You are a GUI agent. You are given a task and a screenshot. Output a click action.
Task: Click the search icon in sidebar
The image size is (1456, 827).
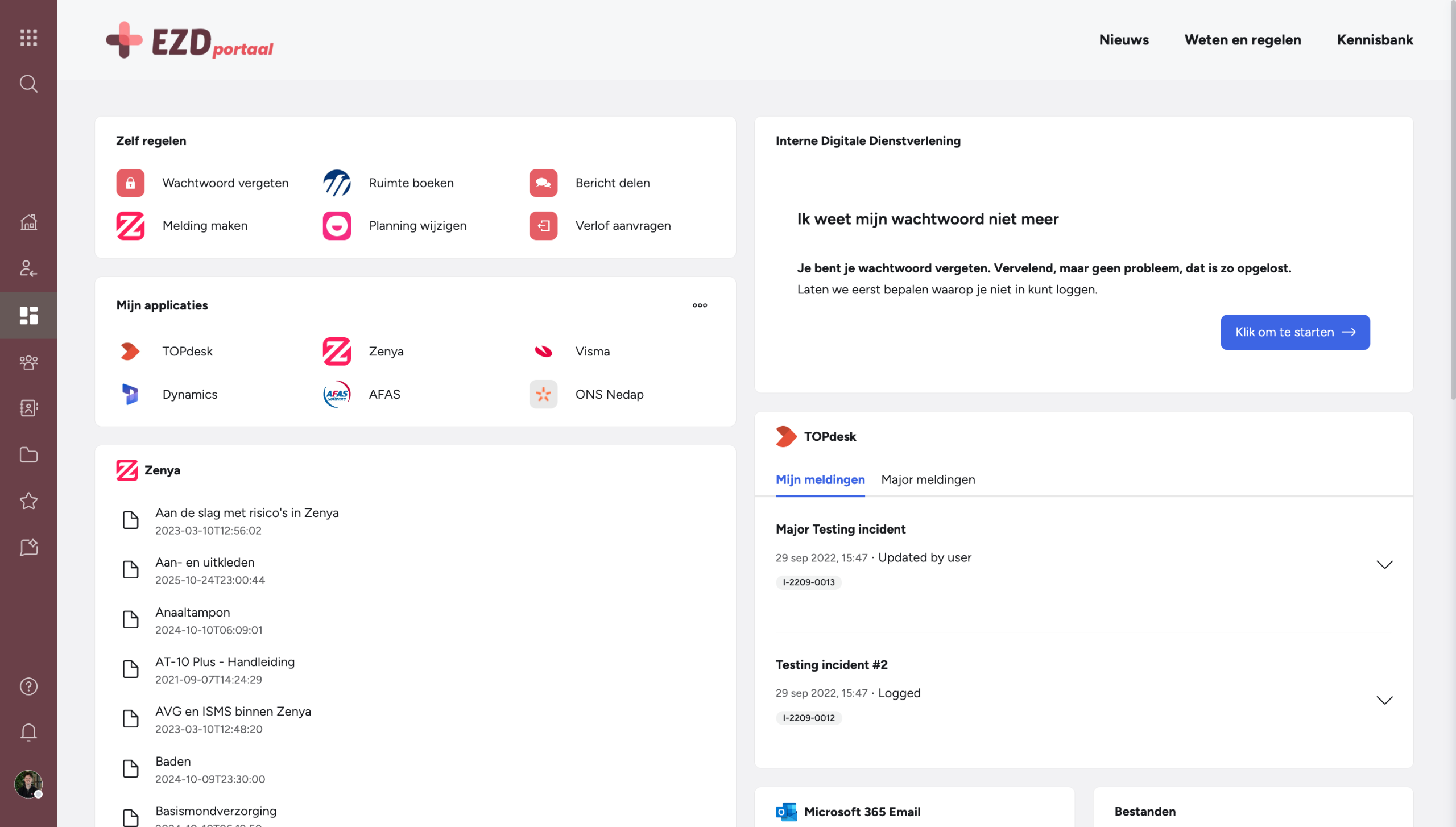tap(28, 84)
